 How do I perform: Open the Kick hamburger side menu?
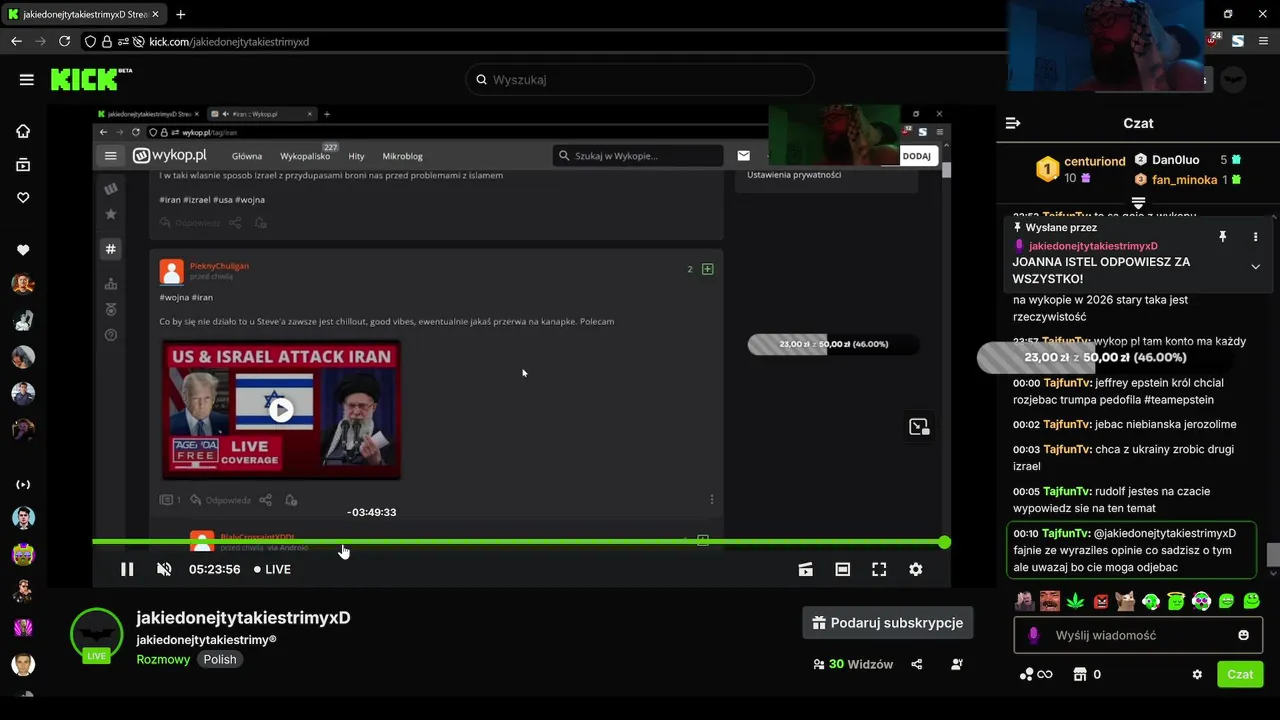pyautogui.click(x=27, y=80)
